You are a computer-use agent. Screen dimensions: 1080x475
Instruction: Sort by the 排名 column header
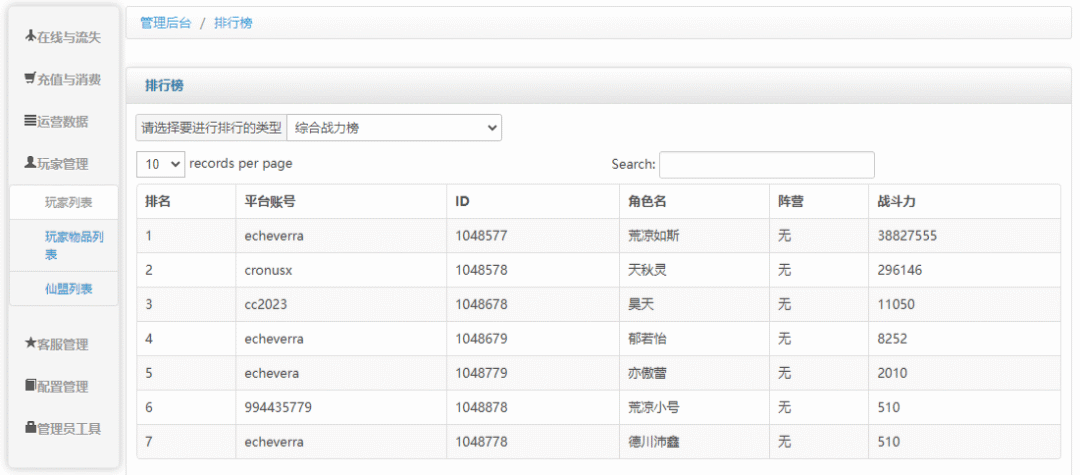pos(186,202)
